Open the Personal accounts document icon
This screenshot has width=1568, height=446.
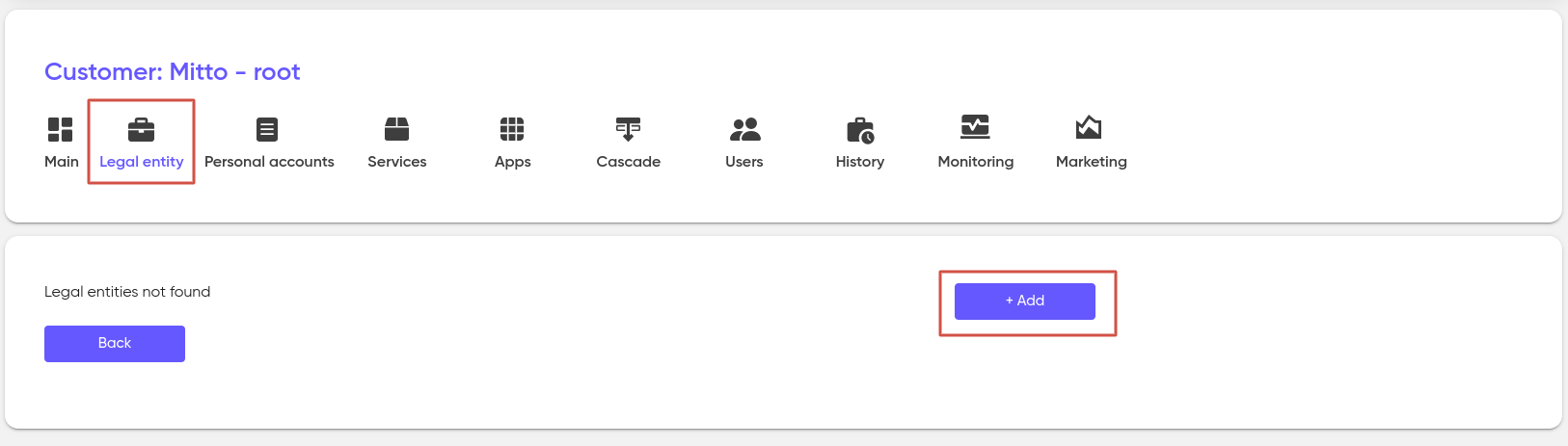point(267,129)
